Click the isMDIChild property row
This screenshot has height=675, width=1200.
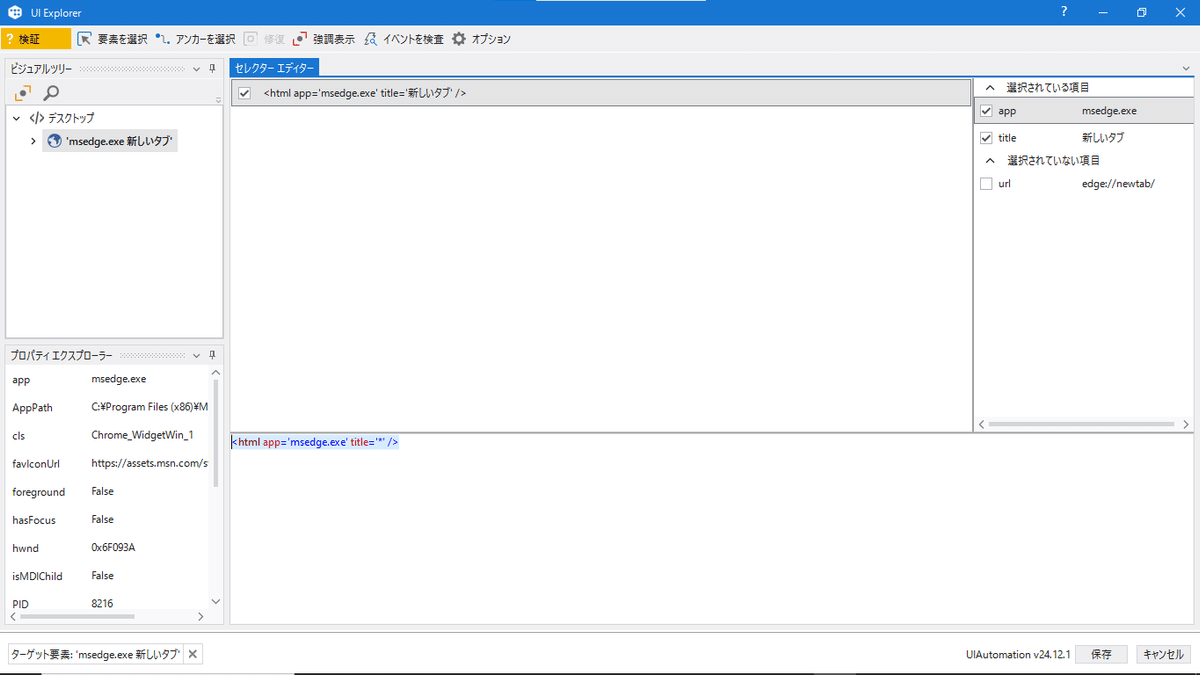tap(109, 575)
